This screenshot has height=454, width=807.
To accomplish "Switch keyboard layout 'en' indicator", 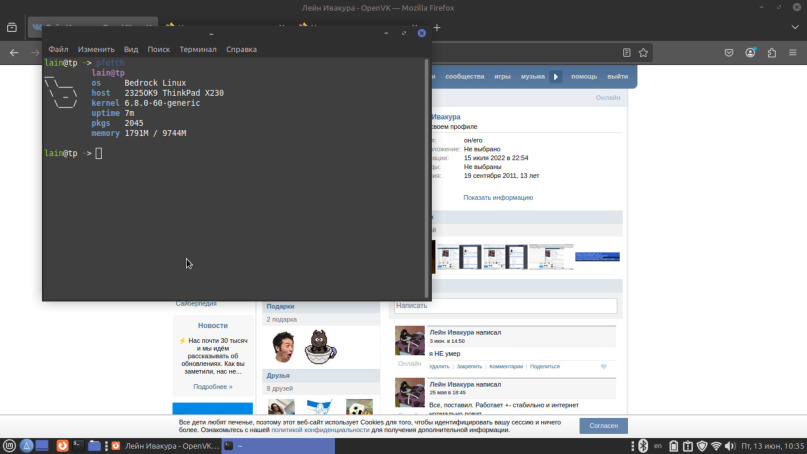I will (x=658, y=446).
